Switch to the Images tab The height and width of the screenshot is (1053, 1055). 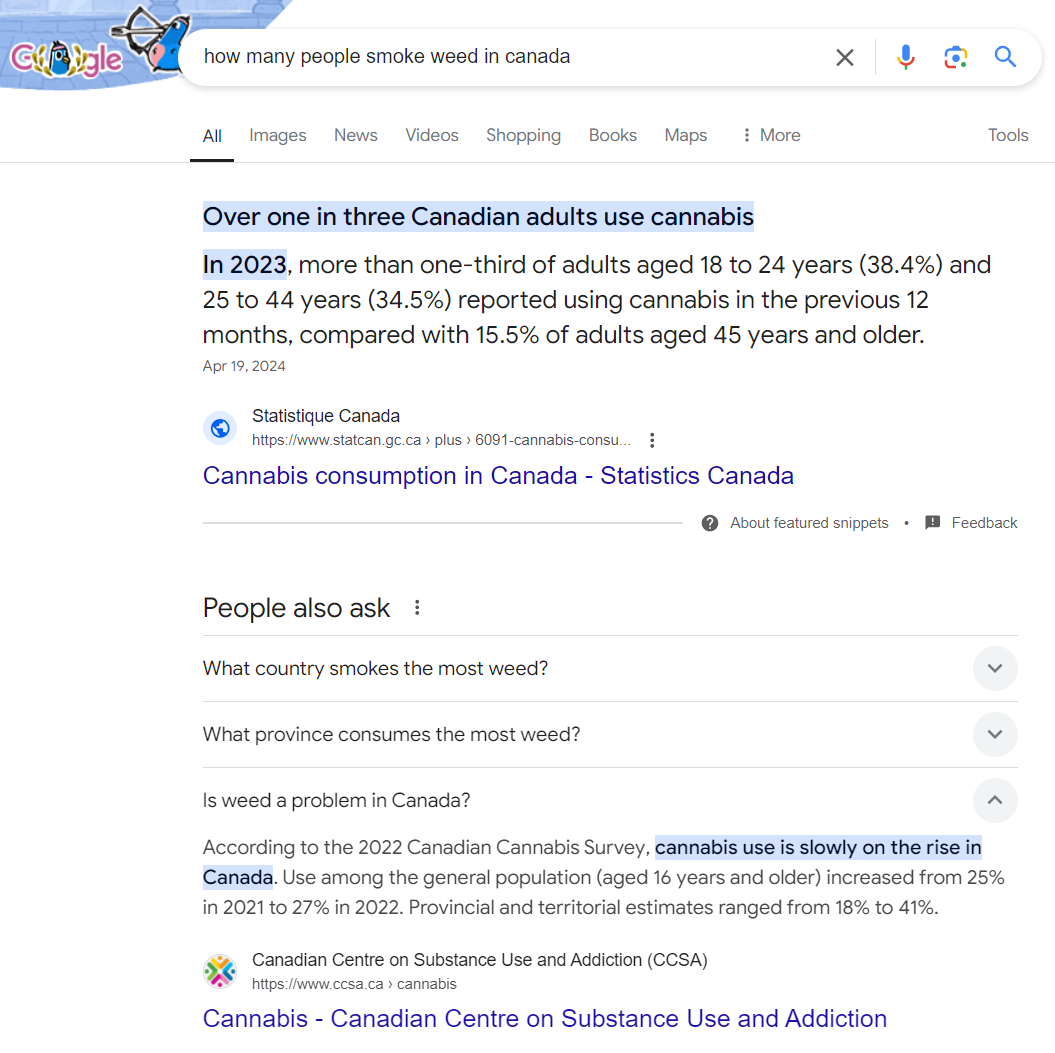coord(277,135)
